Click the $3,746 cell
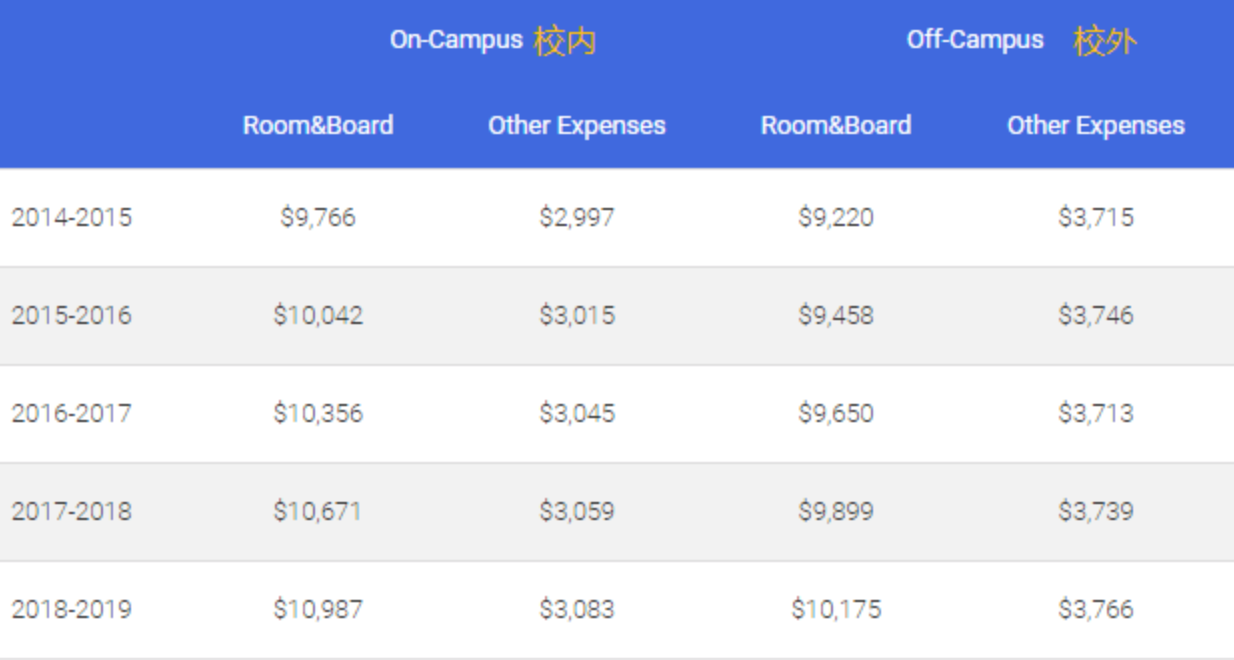Image resolution: width=1234 pixels, height=660 pixels. click(x=1096, y=316)
